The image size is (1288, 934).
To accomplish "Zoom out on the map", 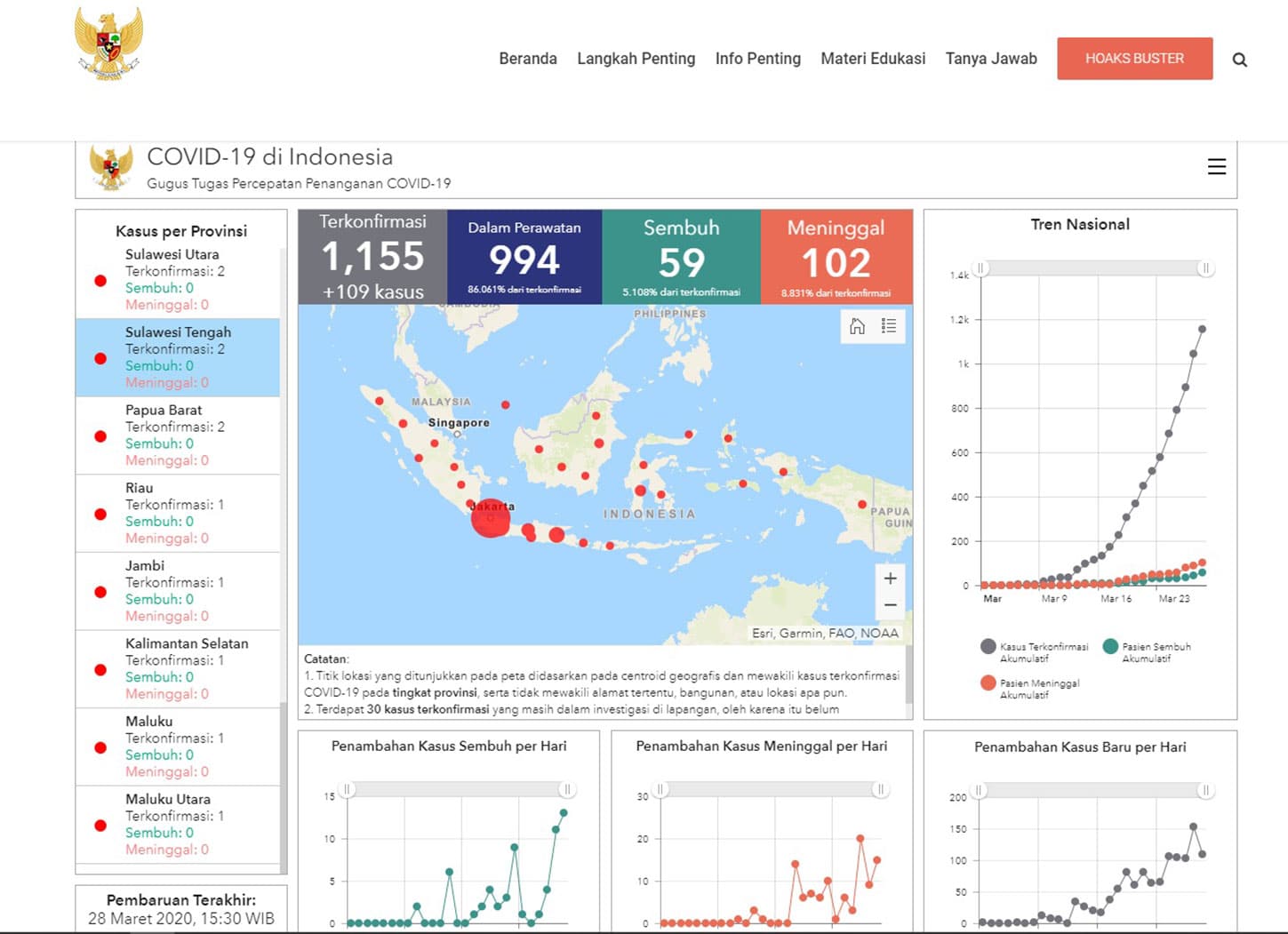I will (x=890, y=606).
